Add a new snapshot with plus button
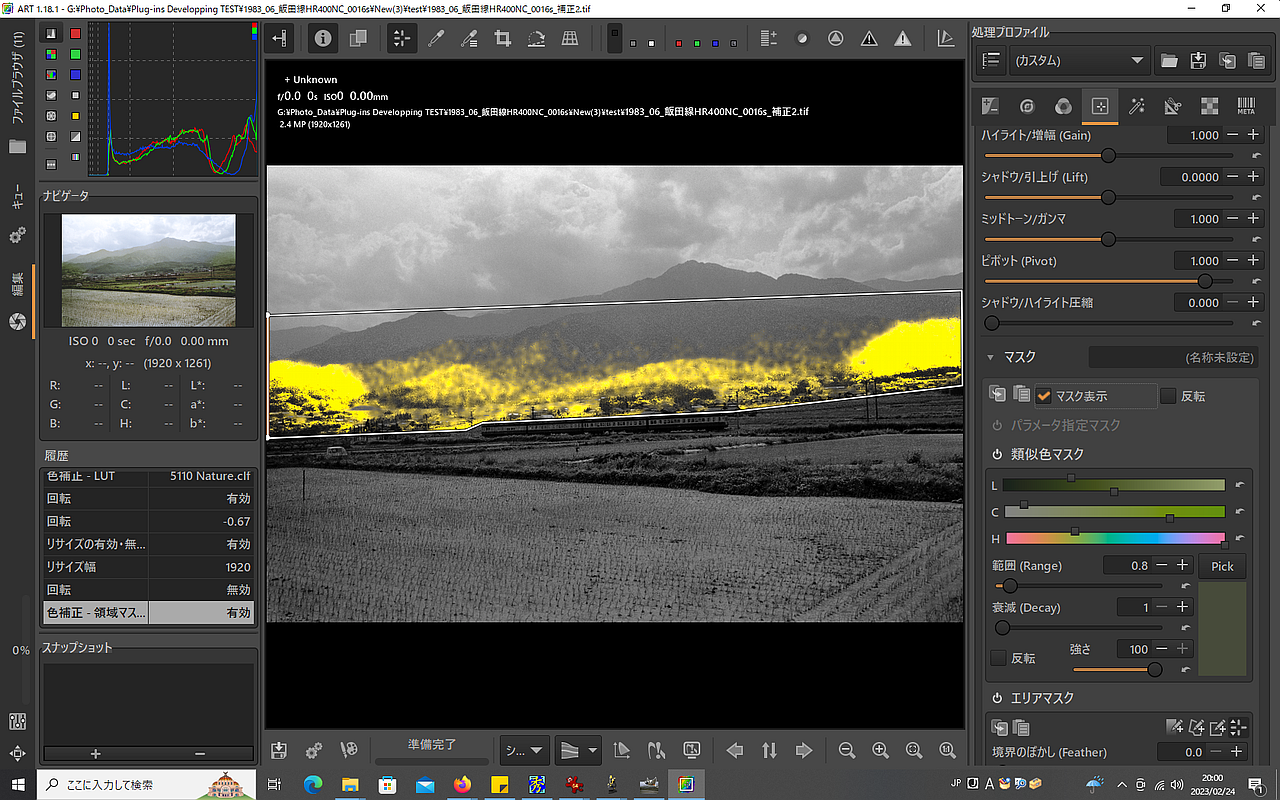Viewport: 1280px width, 800px height. (96, 753)
